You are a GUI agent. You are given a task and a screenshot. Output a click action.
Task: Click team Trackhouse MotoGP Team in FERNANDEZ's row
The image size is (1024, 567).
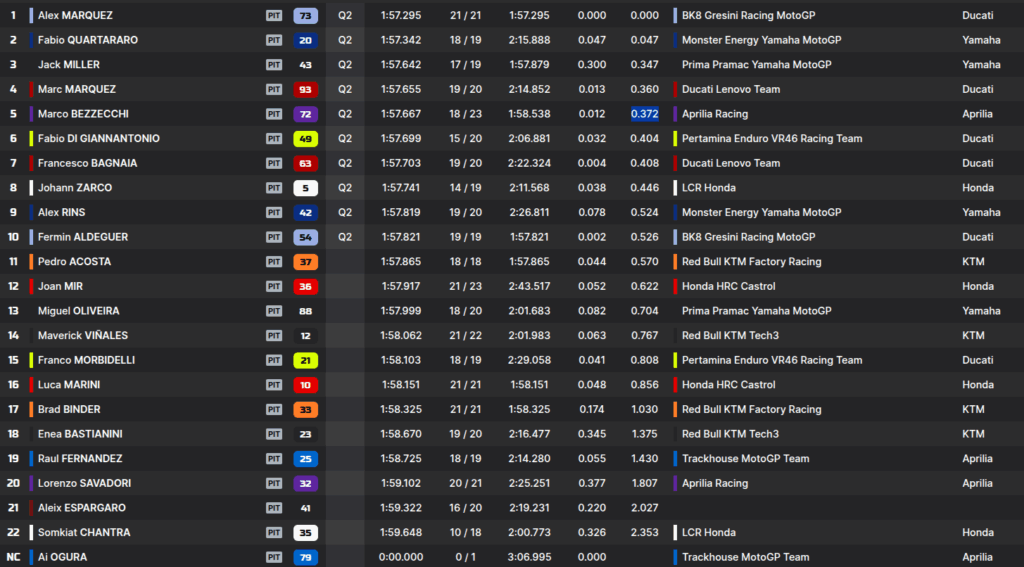point(745,459)
